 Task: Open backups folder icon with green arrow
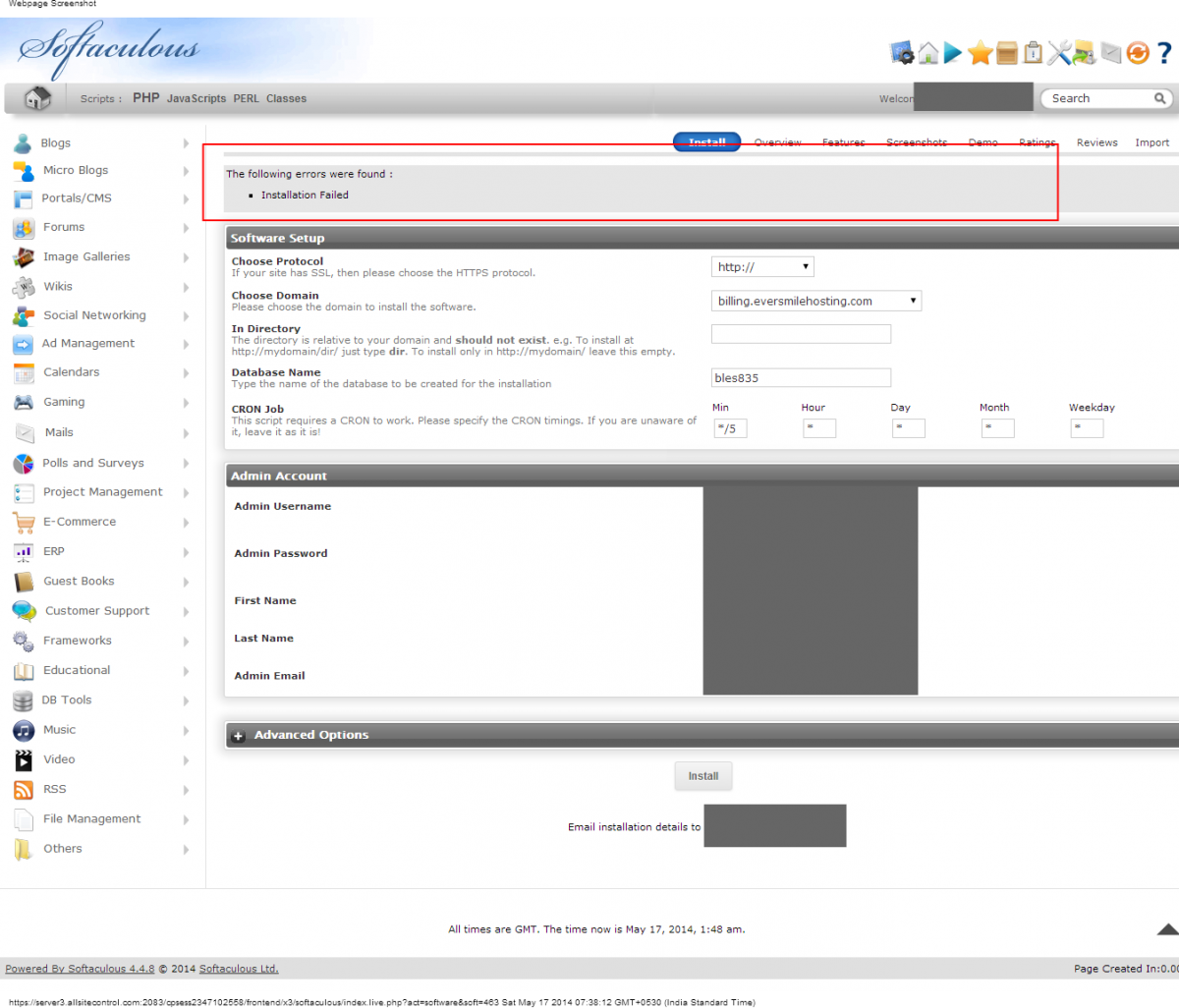pyautogui.click(x=1084, y=52)
